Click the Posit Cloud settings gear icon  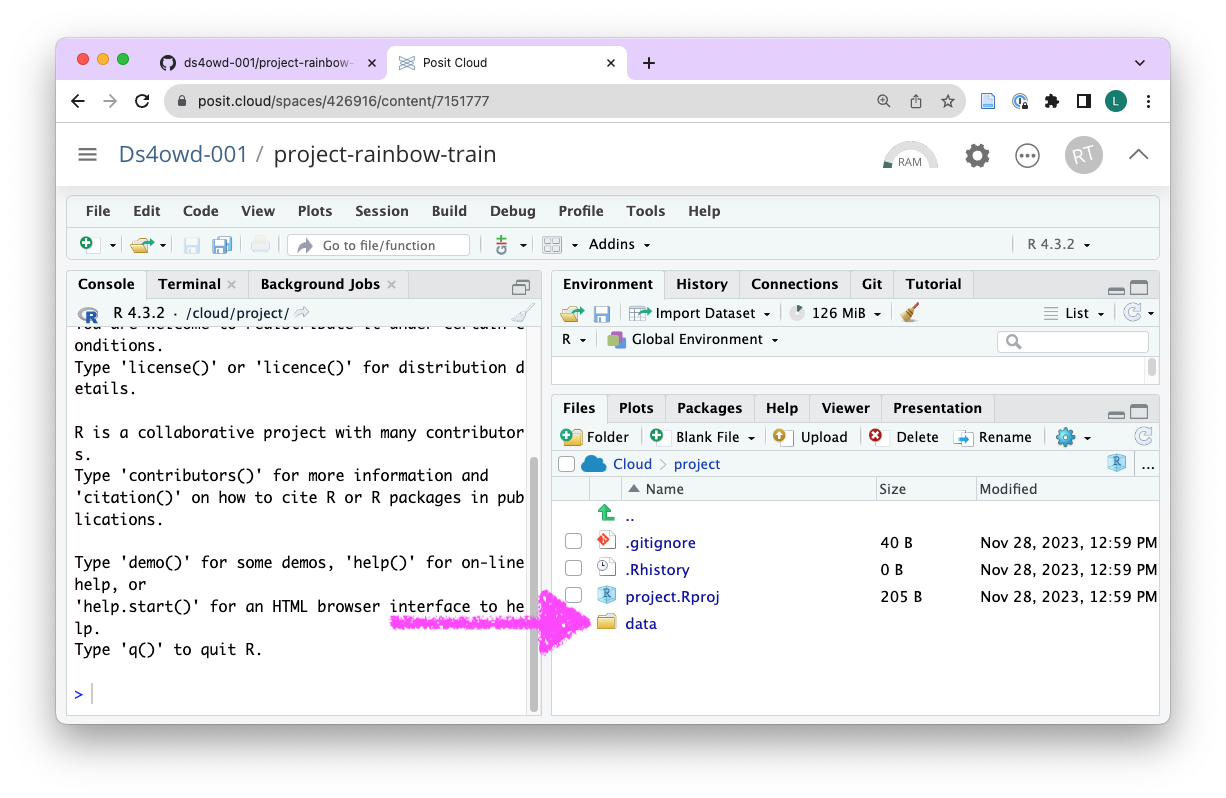[x=977, y=156]
